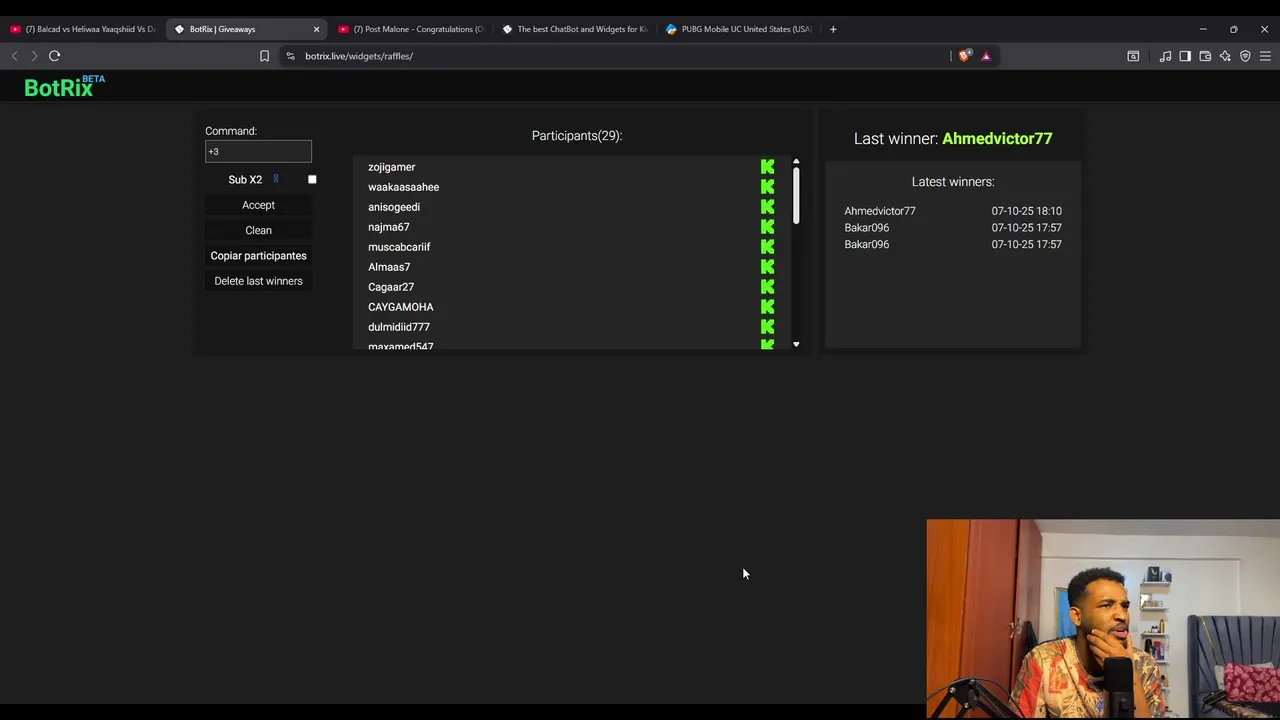Image resolution: width=1280 pixels, height=720 pixels.
Task: Open a new browser tab
Action: tap(833, 29)
